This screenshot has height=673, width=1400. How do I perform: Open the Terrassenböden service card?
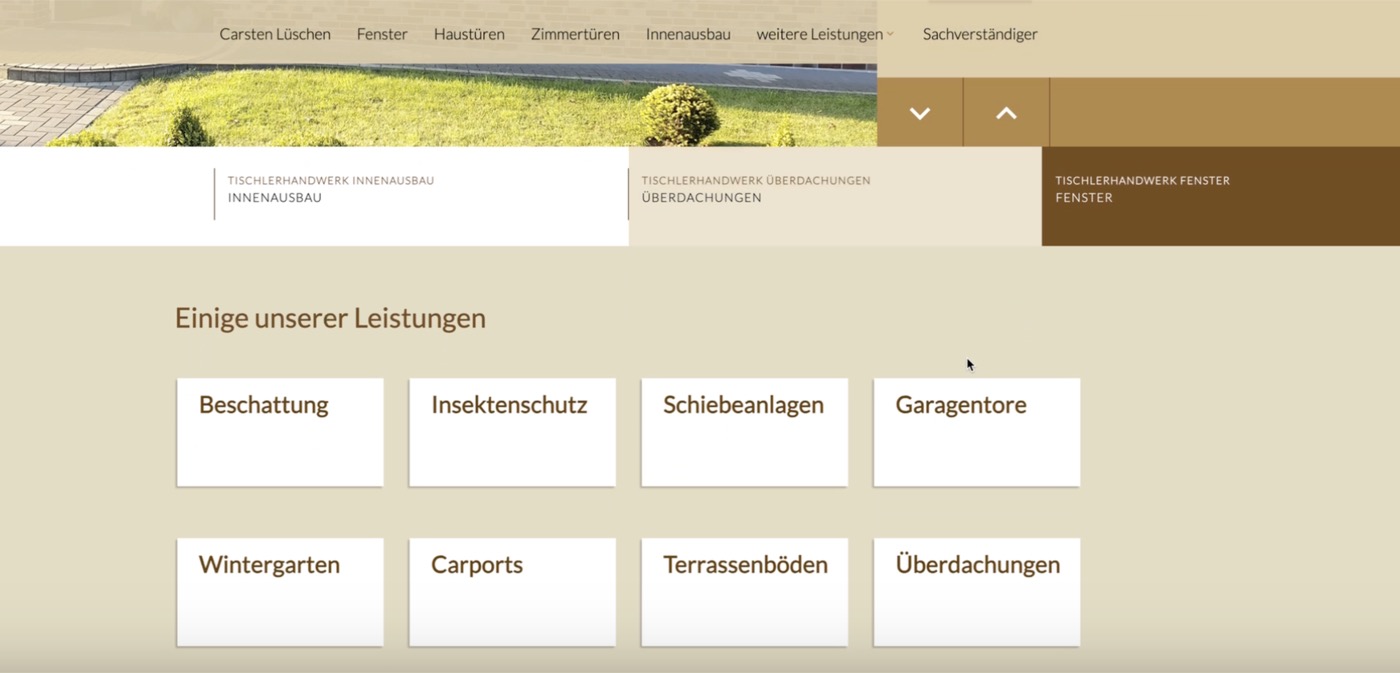pos(744,592)
